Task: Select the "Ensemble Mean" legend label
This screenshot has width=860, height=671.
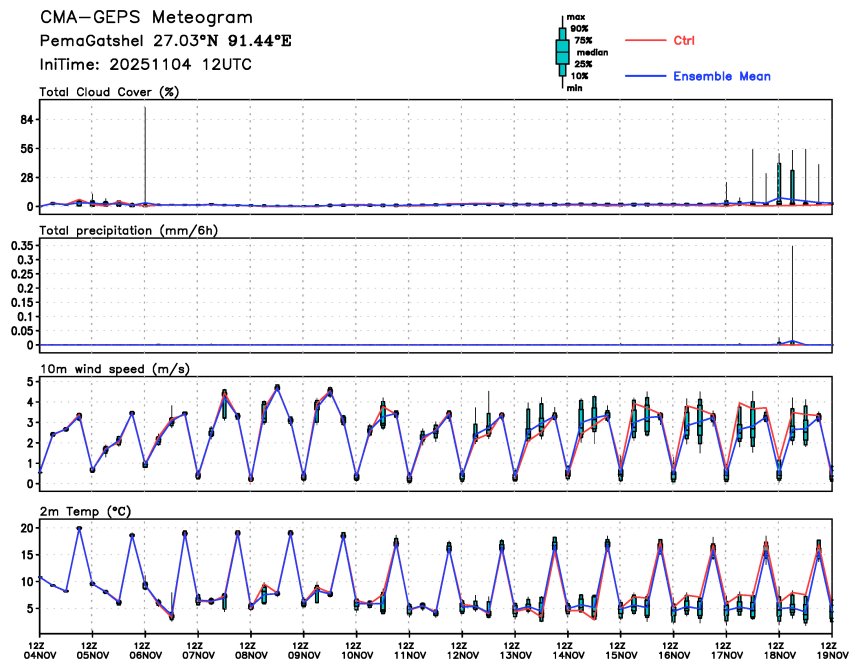Action: point(721,77)
